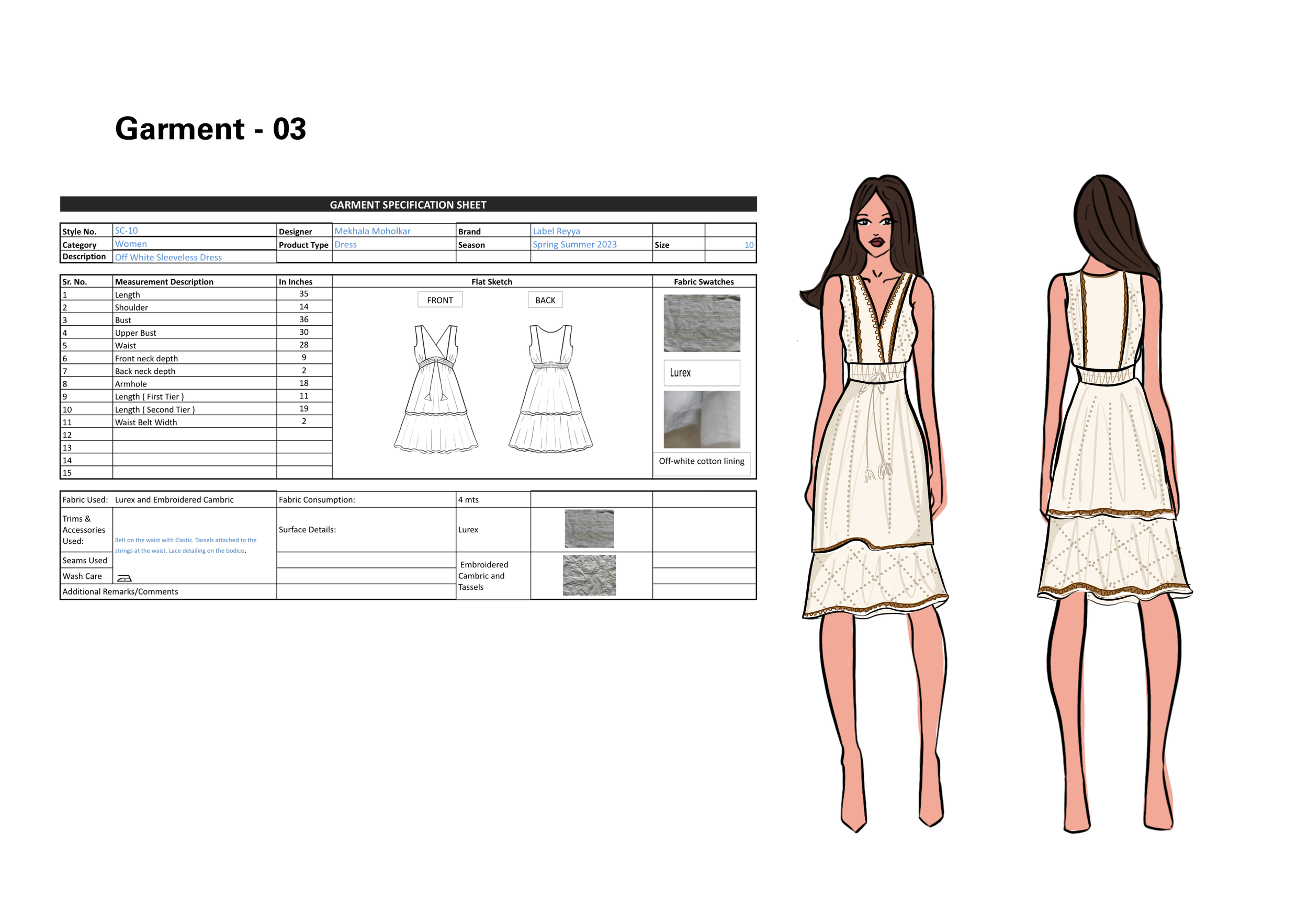Click the embroidered cambric surface detail swatch

click(x=589, y=575)
